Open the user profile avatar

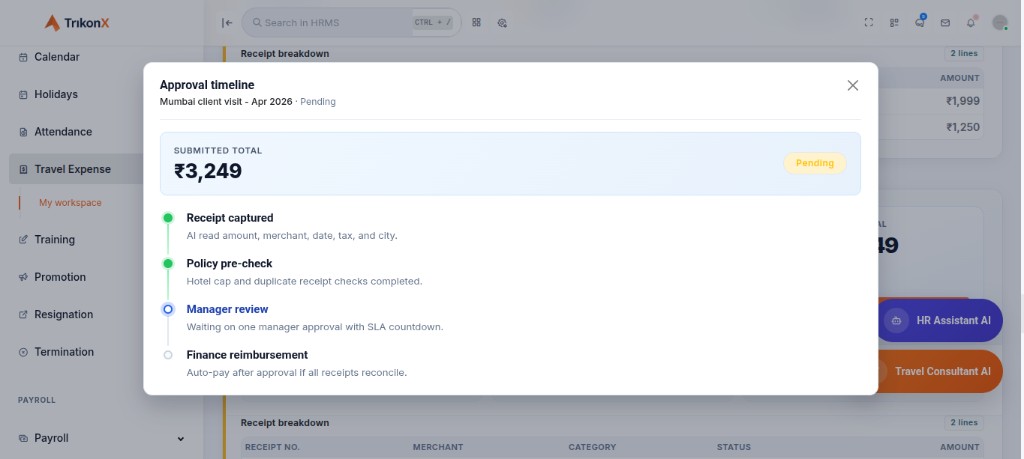(x=999, y=22)
